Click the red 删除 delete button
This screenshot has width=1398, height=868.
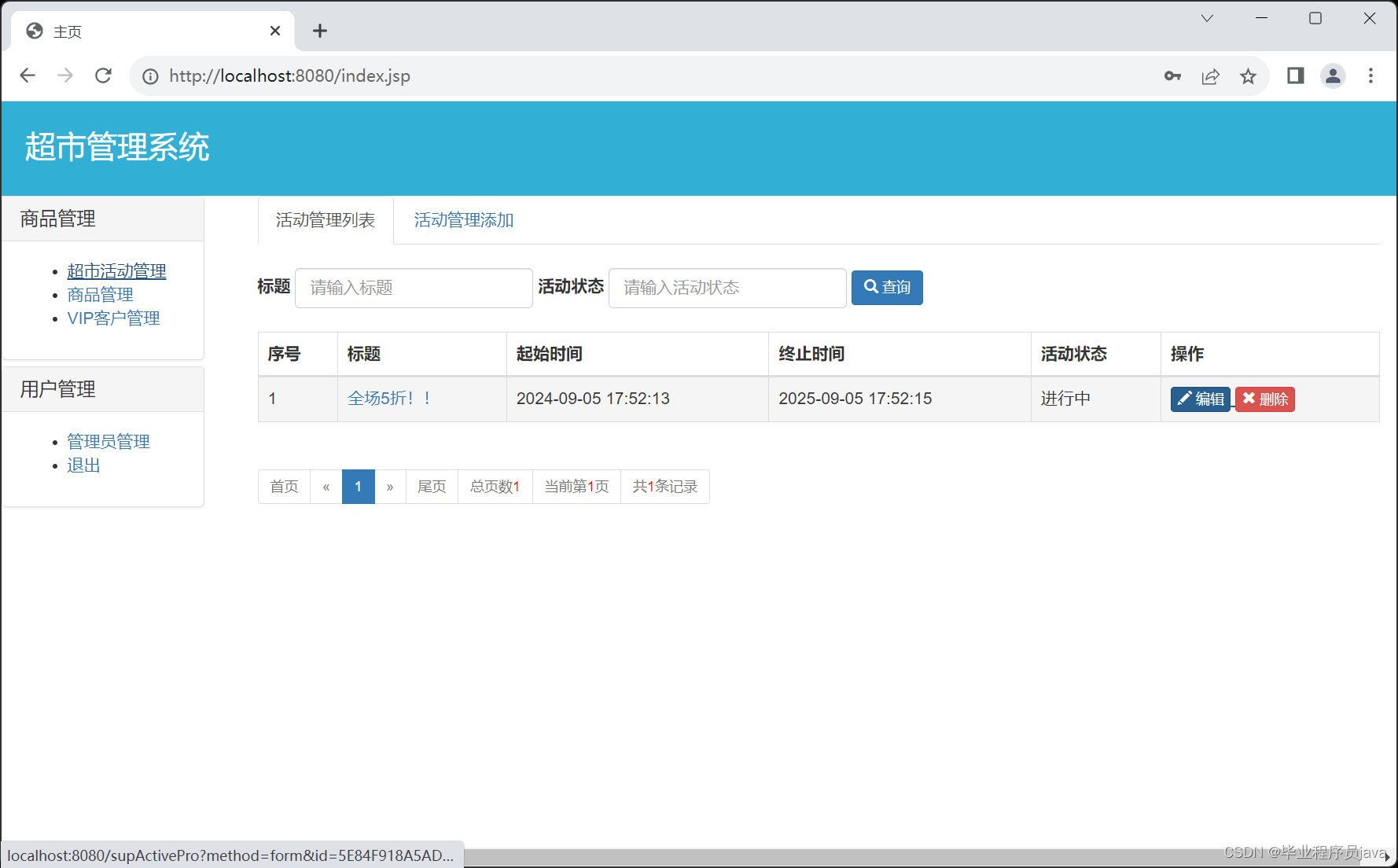click(x=1264, y=399)
